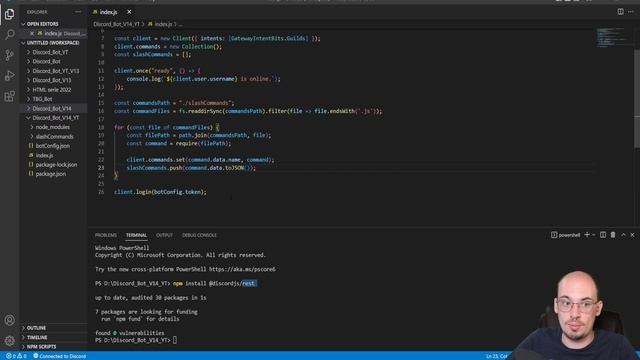Open package-lock.json file
The width and height of the screenshot is (640, 360).
[53, 164]
